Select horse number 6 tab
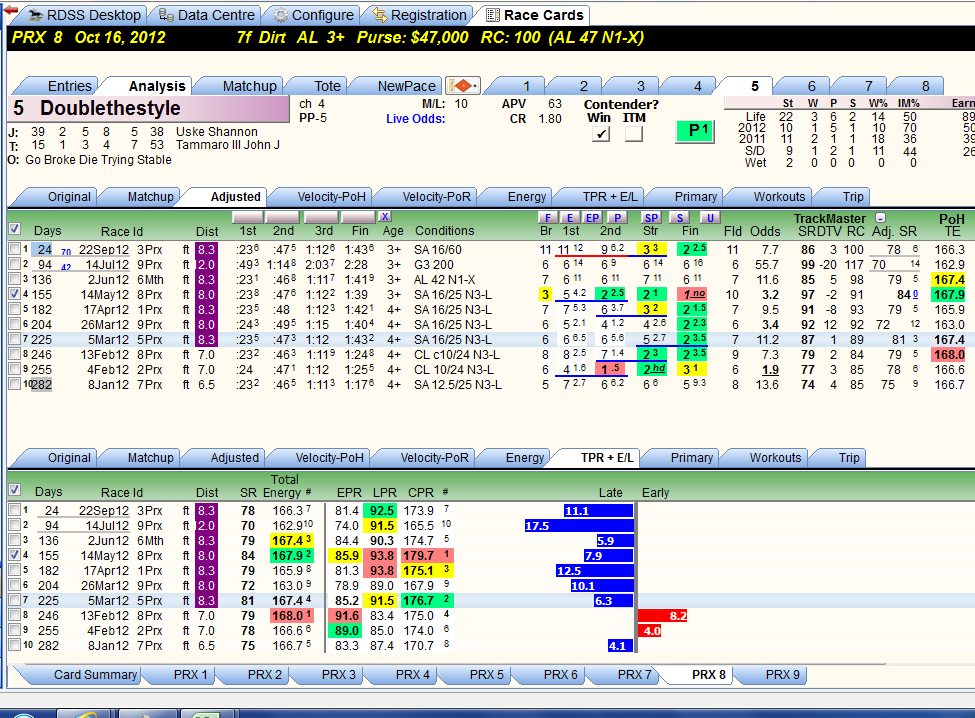Viewport: 975px width, 718px height. coord(811,86)
